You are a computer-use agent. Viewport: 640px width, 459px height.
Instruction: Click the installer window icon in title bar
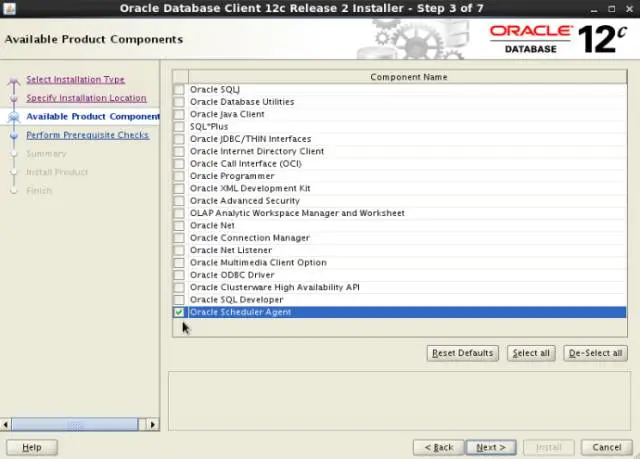[x=9, y=9]
